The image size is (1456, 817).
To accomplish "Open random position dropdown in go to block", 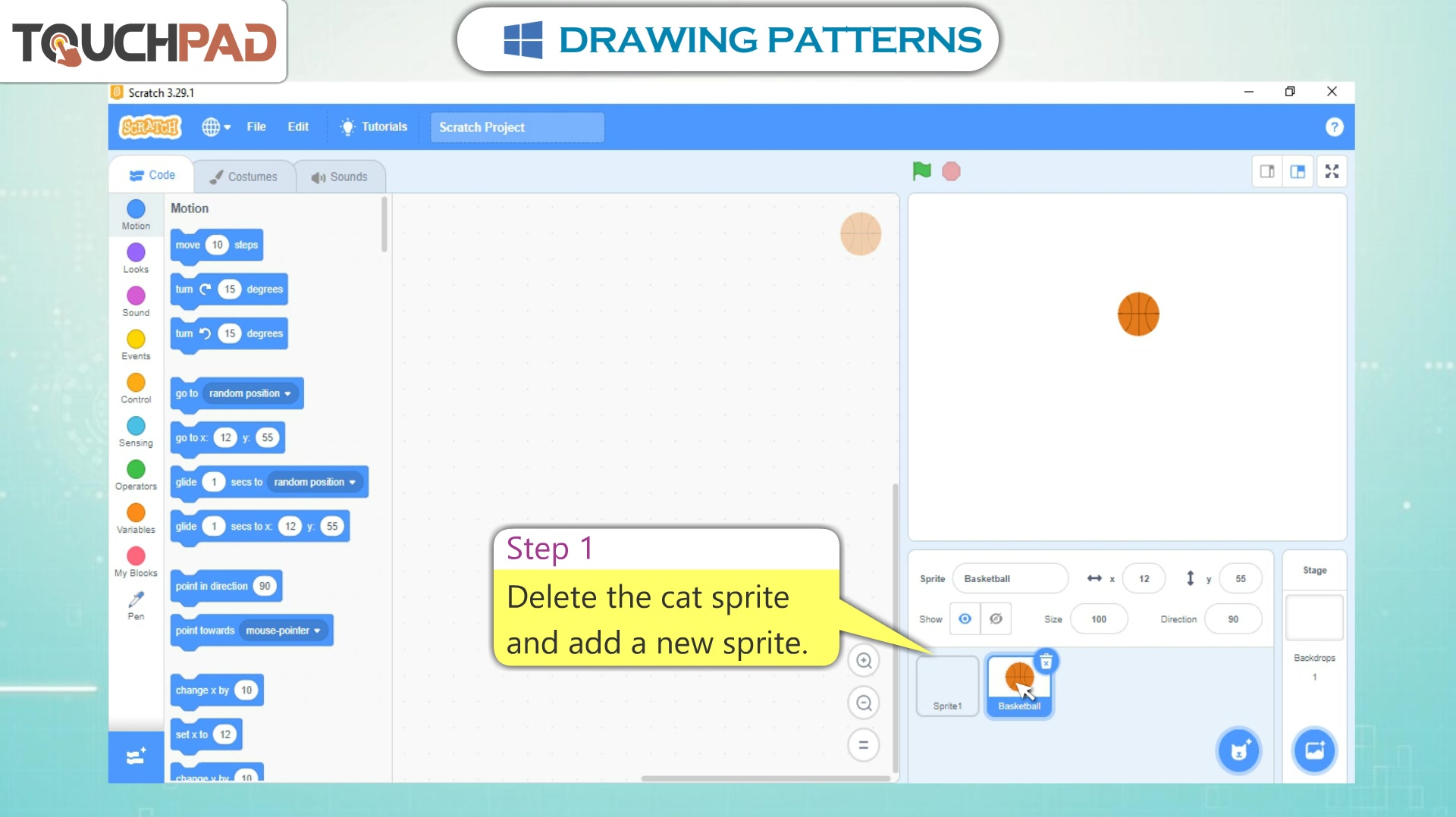I will click(x=250, y=393).
